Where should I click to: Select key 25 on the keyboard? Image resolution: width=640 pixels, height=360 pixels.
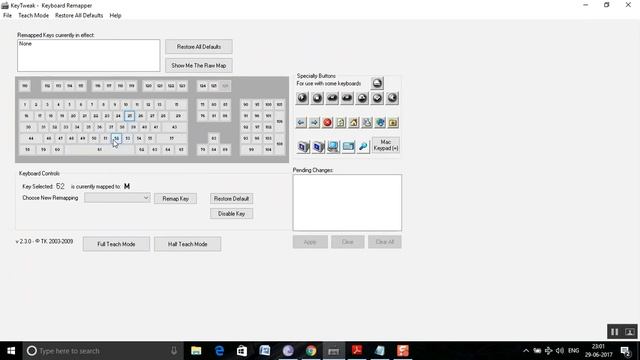pyautogui.click(x=129, y=116)
